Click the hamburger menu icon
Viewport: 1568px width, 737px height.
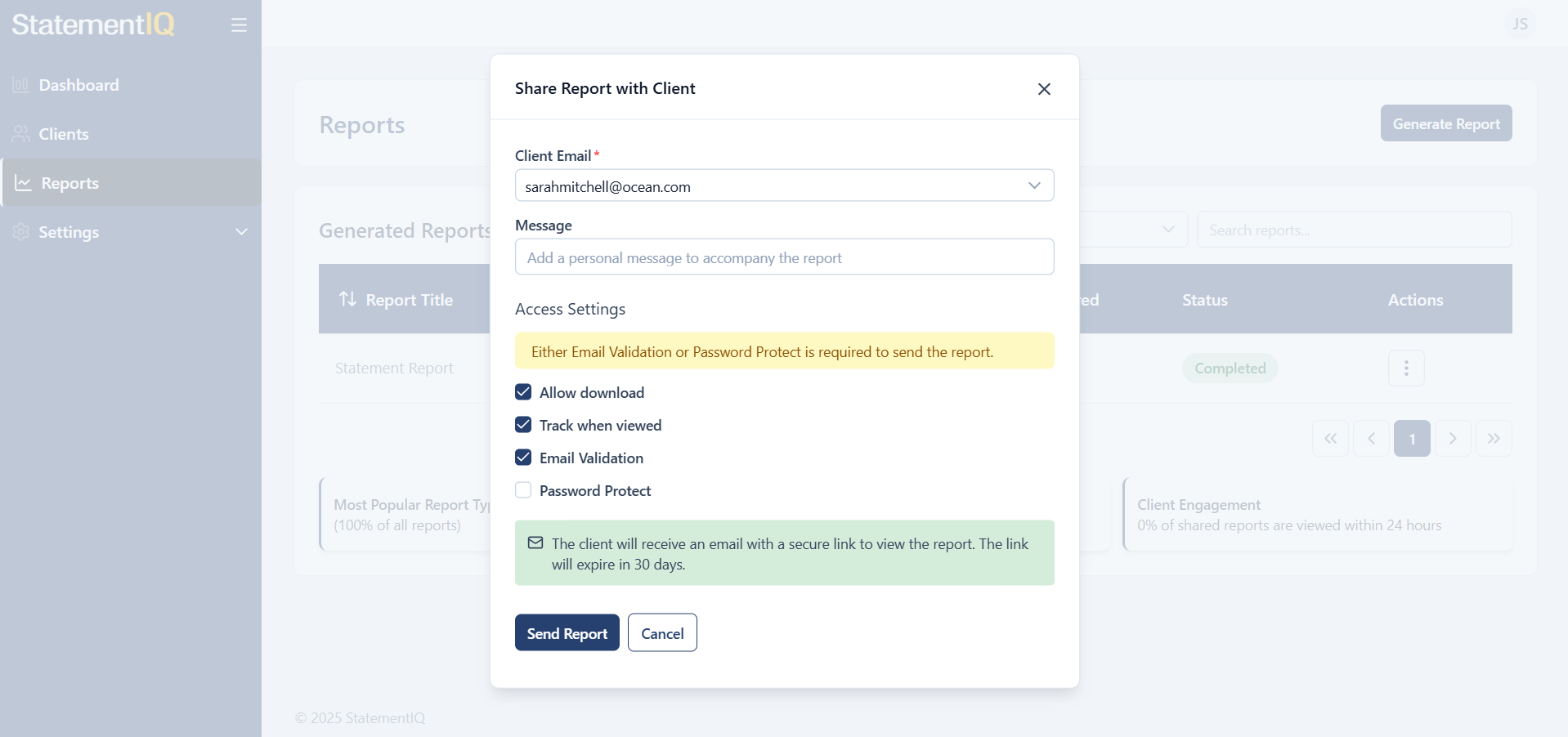[x=239, y=25]
